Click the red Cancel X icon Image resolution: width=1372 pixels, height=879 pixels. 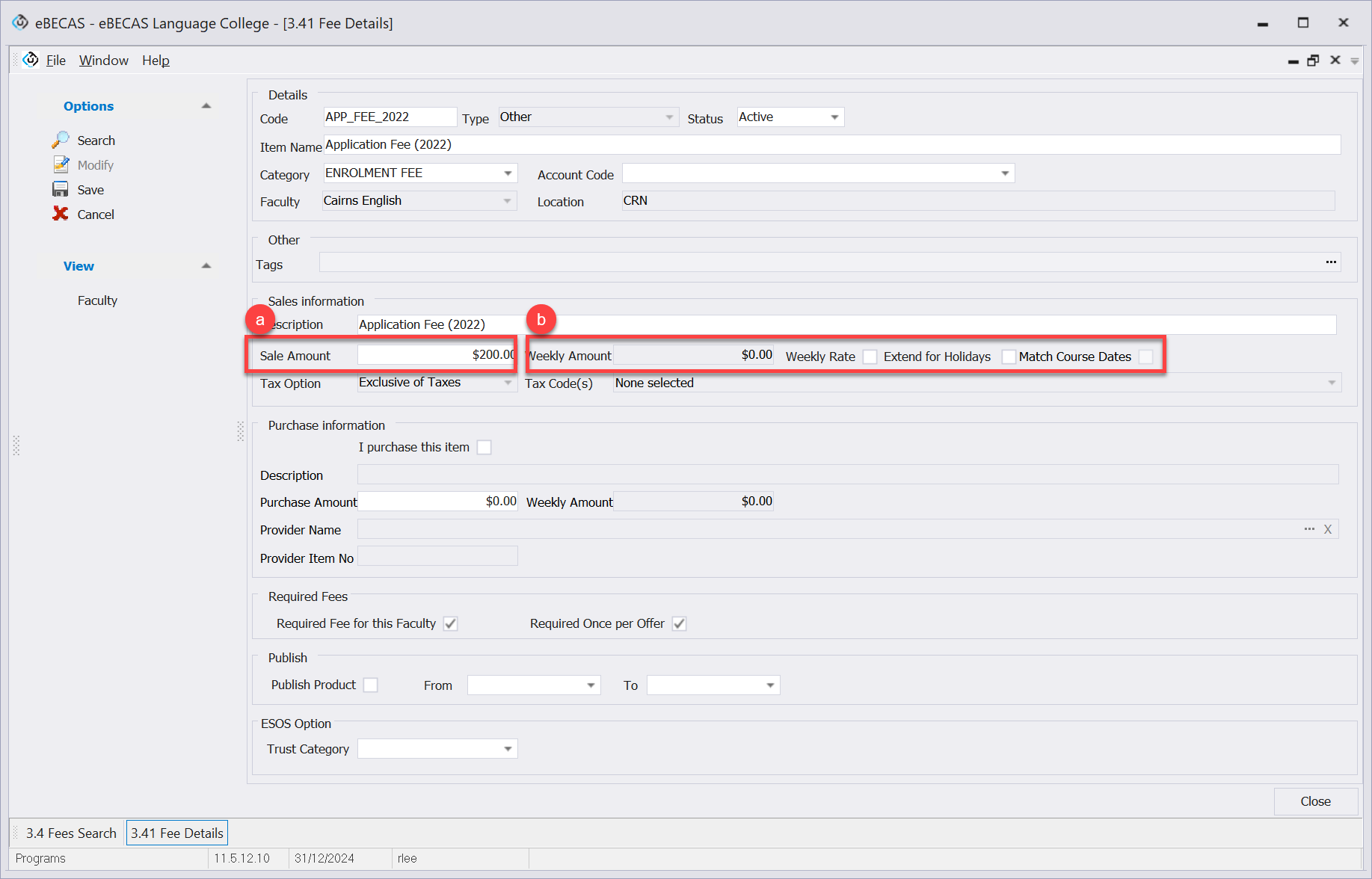click(61, 215)
